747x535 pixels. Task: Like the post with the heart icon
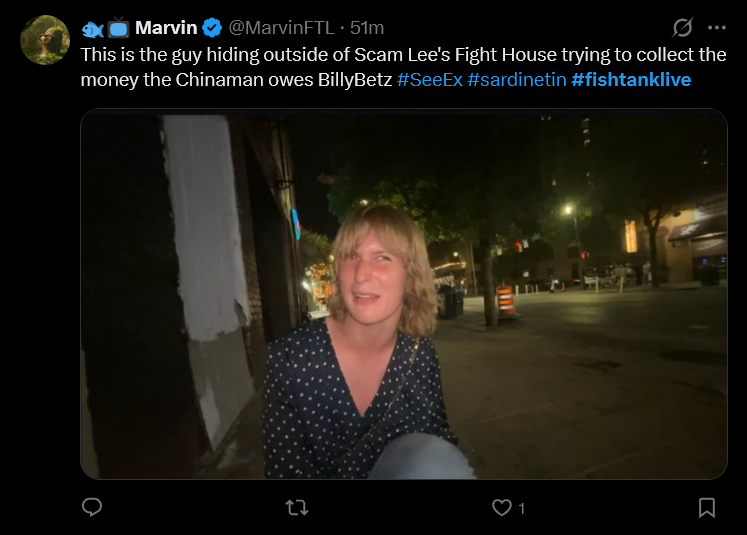[x=502, y=507]
